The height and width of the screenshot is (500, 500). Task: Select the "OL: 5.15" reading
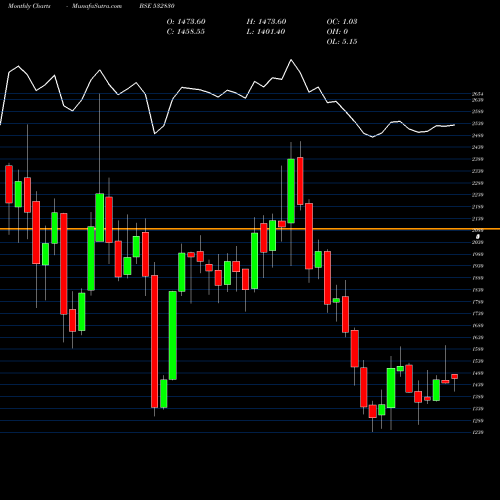point(342,42)
